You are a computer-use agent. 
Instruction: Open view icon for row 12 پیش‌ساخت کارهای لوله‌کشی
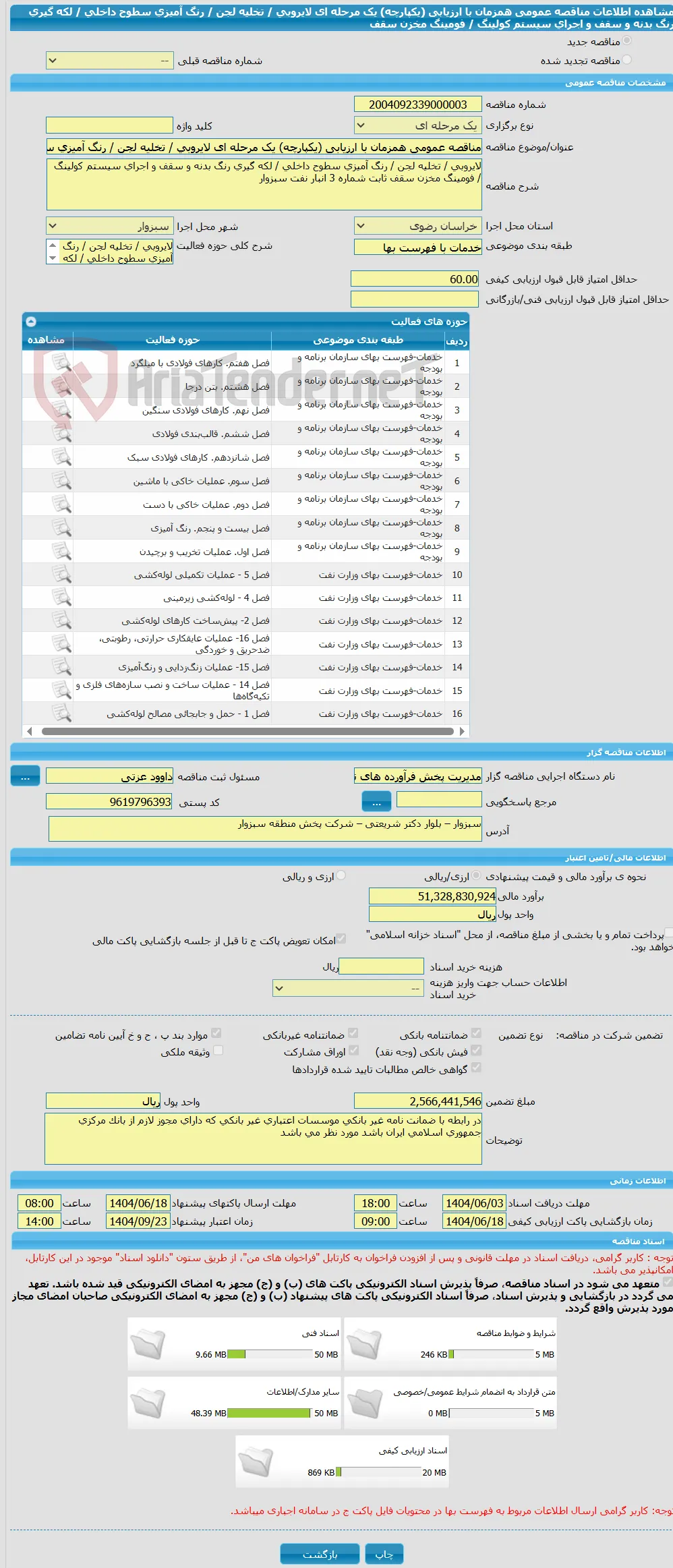(61, 620)
